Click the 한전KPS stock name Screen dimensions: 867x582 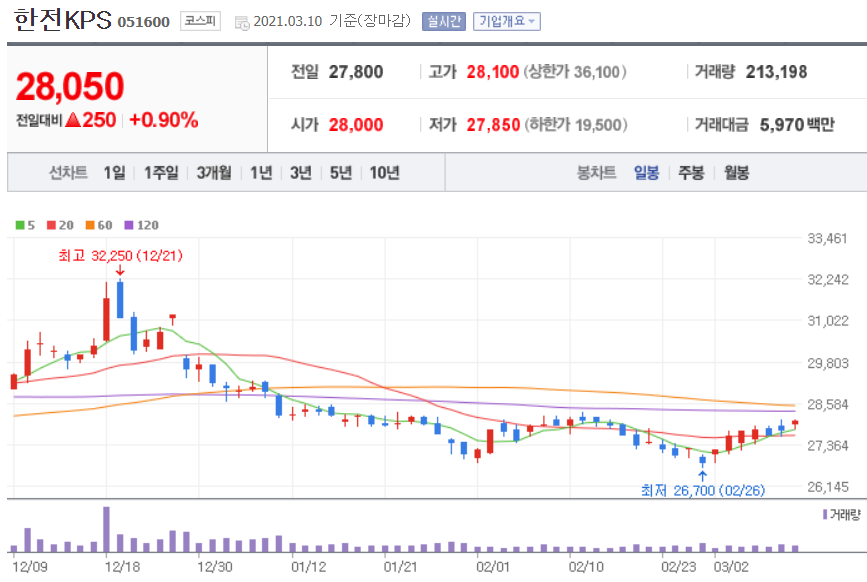[62, 20]
